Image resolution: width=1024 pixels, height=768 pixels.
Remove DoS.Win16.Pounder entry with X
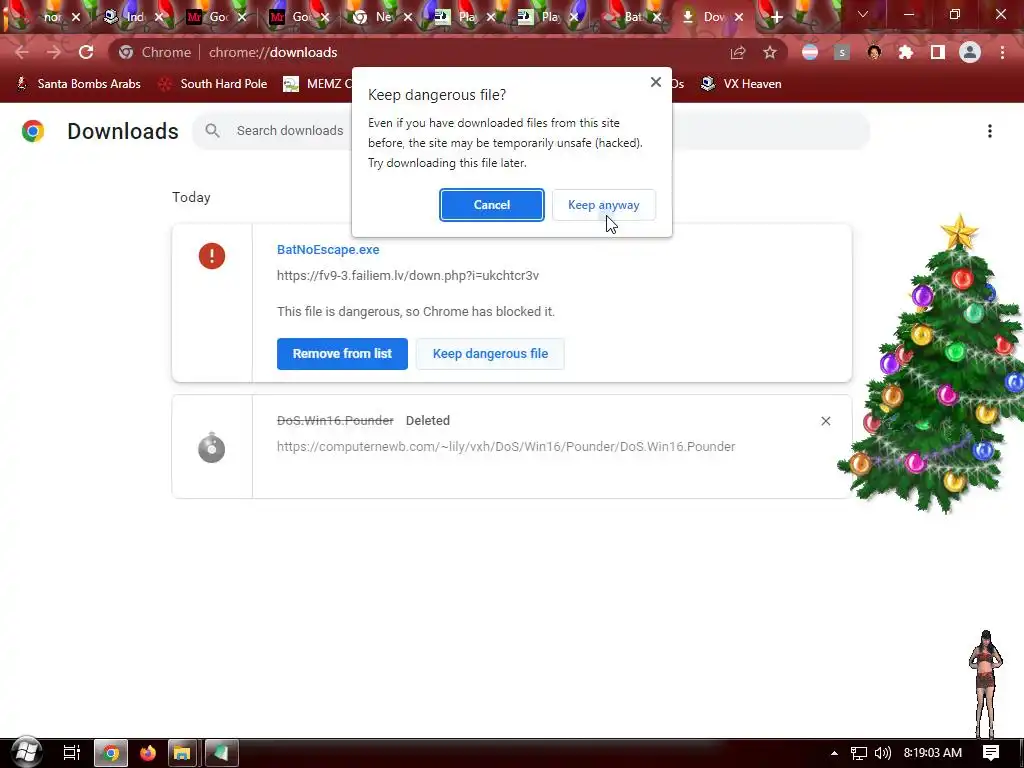tap(825, 421)
